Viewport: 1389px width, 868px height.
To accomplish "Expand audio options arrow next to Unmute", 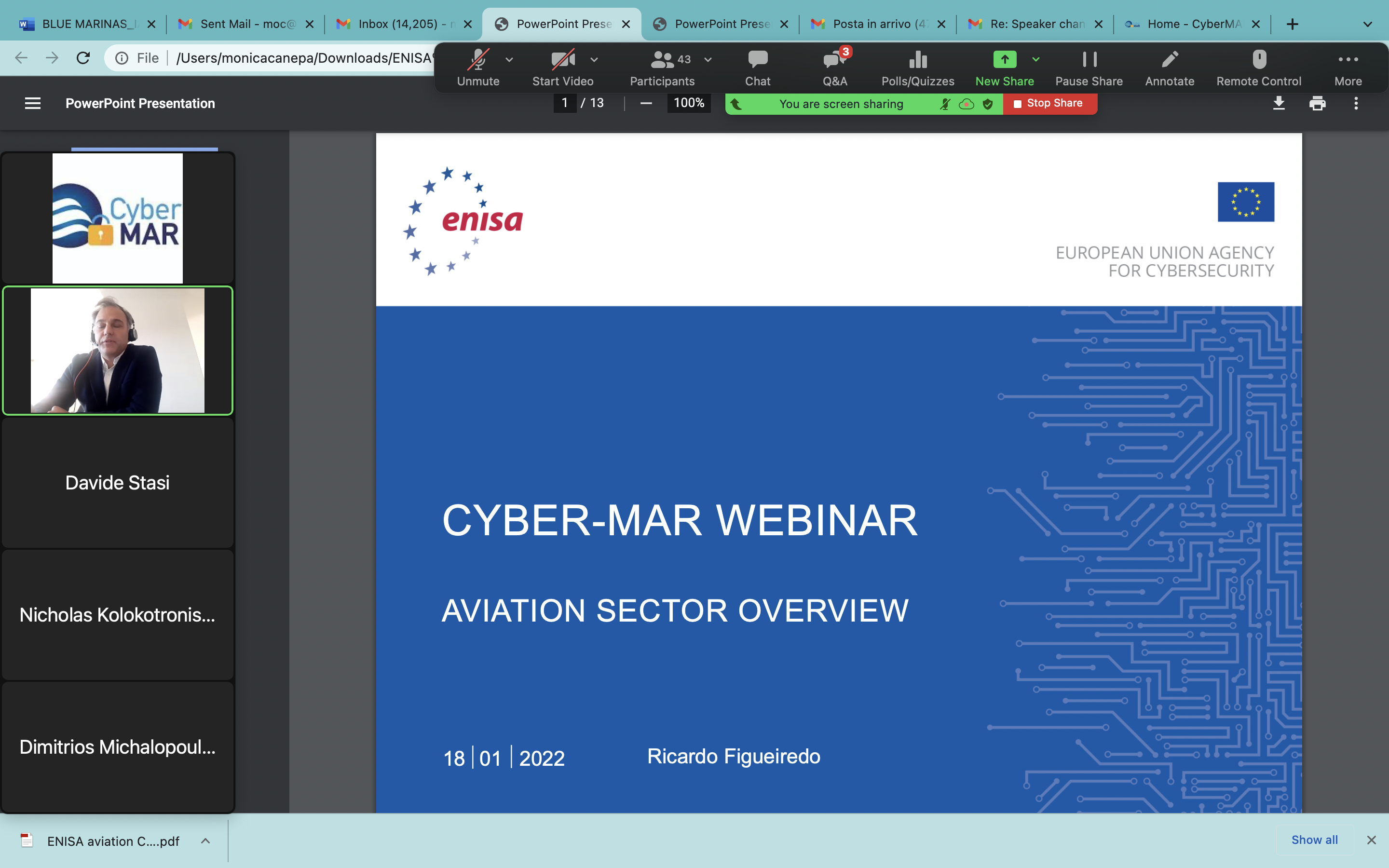I will click(509, 60).
